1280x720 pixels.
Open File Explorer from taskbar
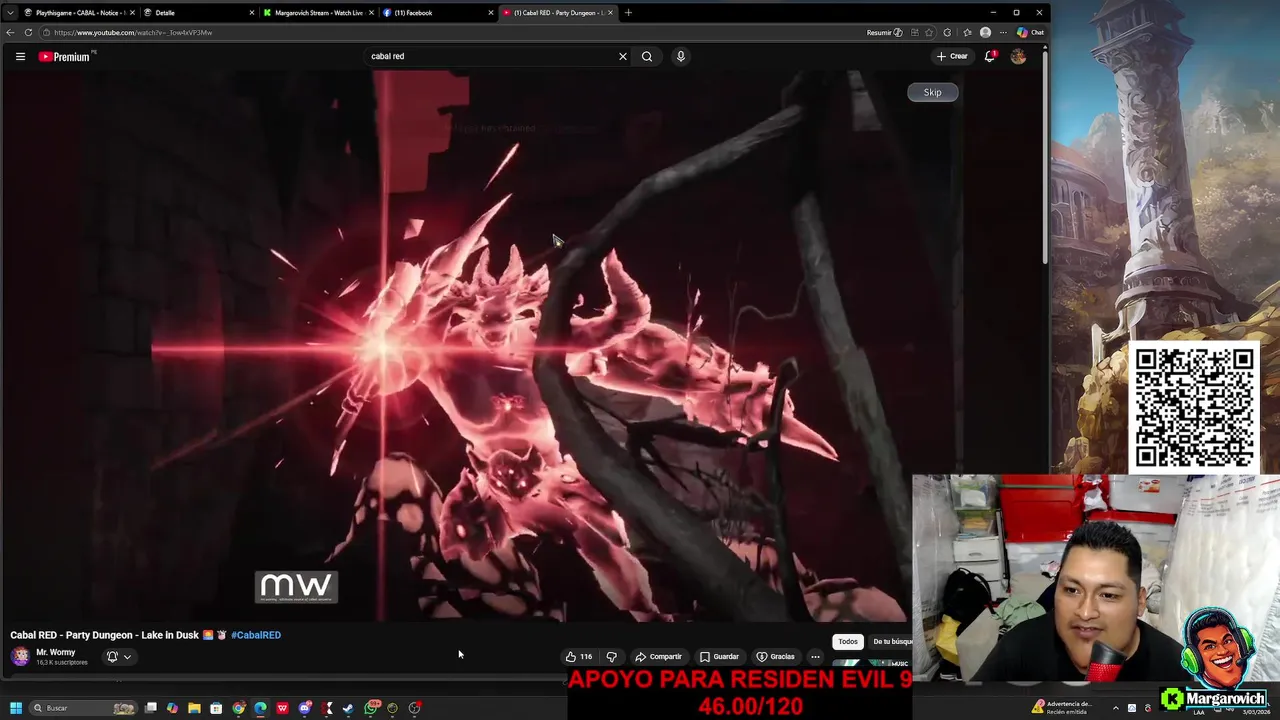point(194,708)
